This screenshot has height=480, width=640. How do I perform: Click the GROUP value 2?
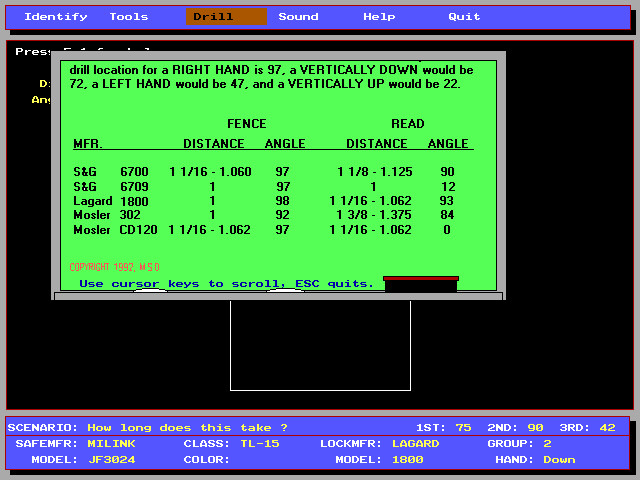pyautogui.click(x=547, y=444)
